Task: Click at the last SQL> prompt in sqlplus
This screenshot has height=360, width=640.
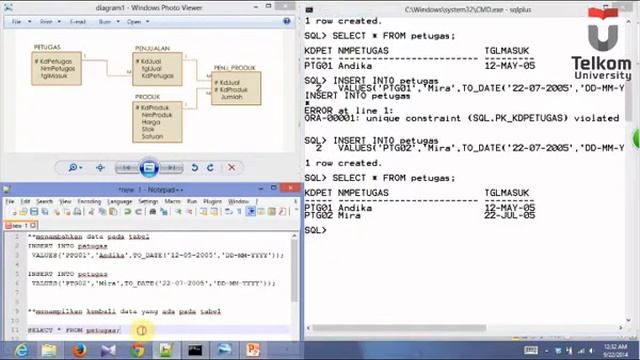Action: (x=316, y=230)
